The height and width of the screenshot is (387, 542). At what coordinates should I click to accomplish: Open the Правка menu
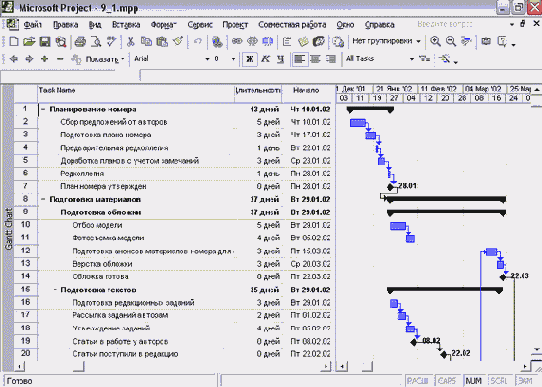65,25
